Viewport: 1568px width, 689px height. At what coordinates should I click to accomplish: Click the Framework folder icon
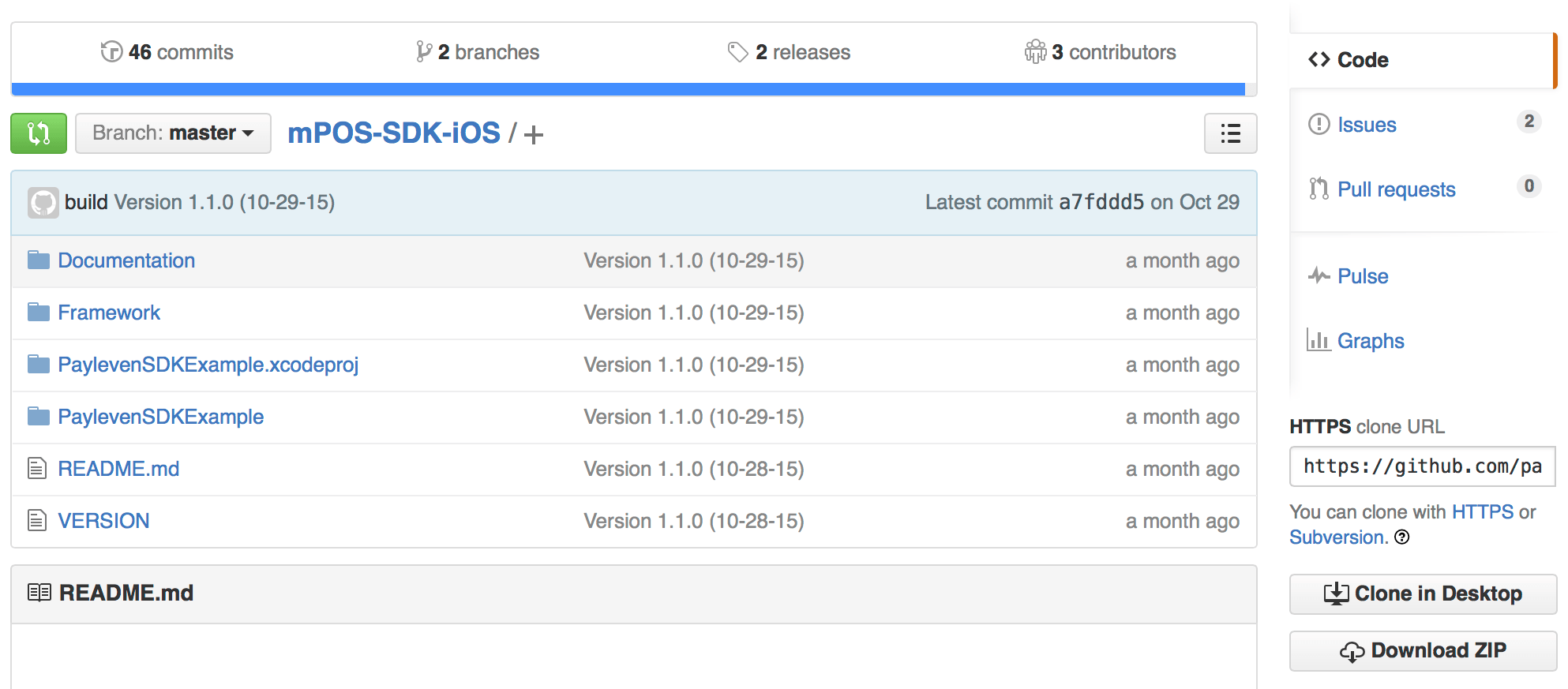[39, 312]
